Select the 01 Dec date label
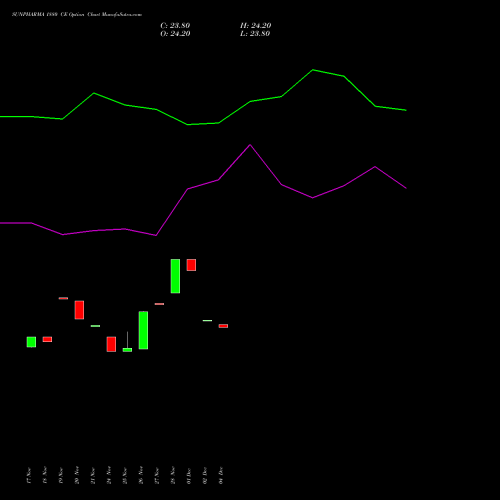500x500 pixels. coord(189,475)
